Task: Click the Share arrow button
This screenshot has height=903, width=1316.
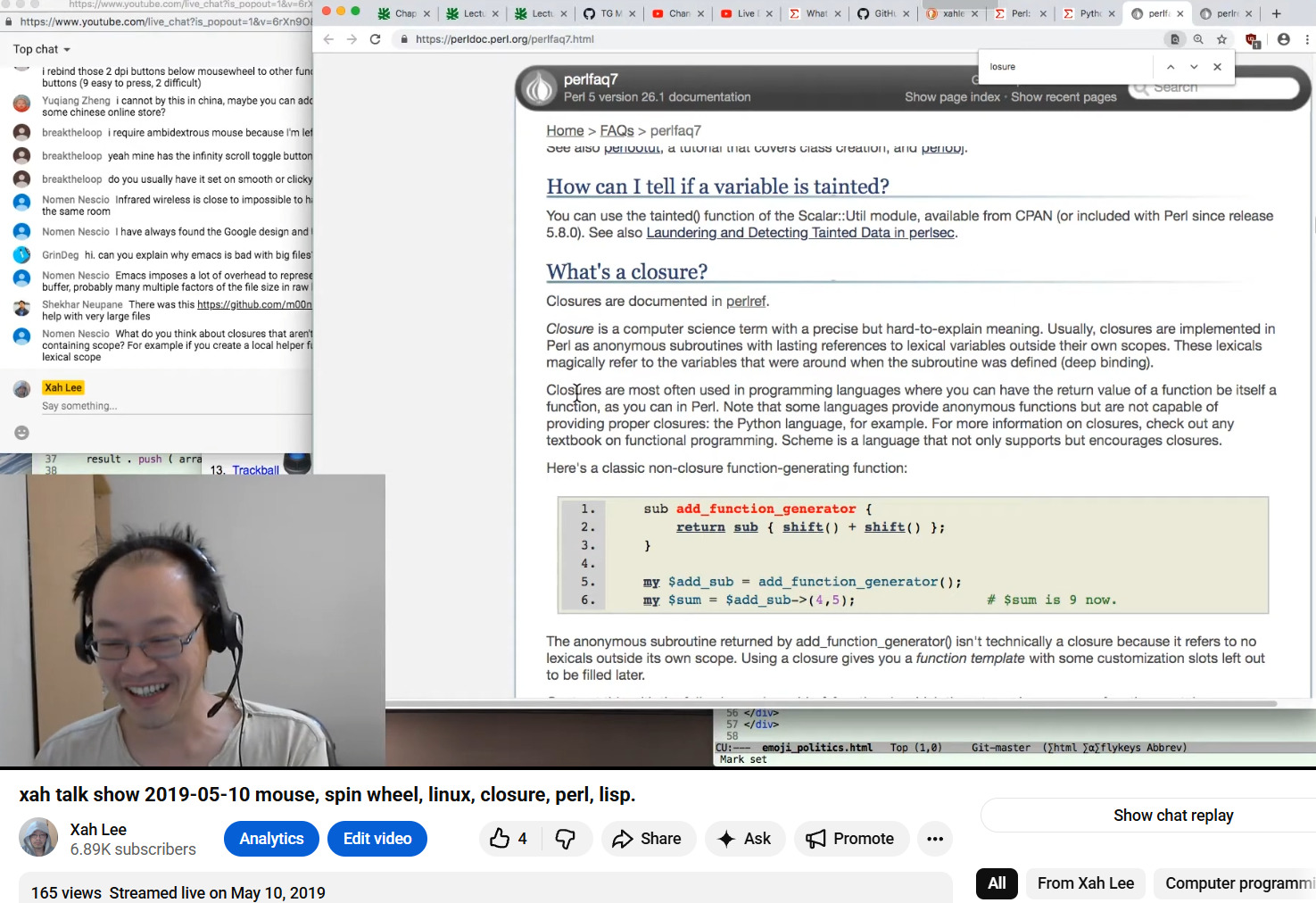Action: pos(647,839)
